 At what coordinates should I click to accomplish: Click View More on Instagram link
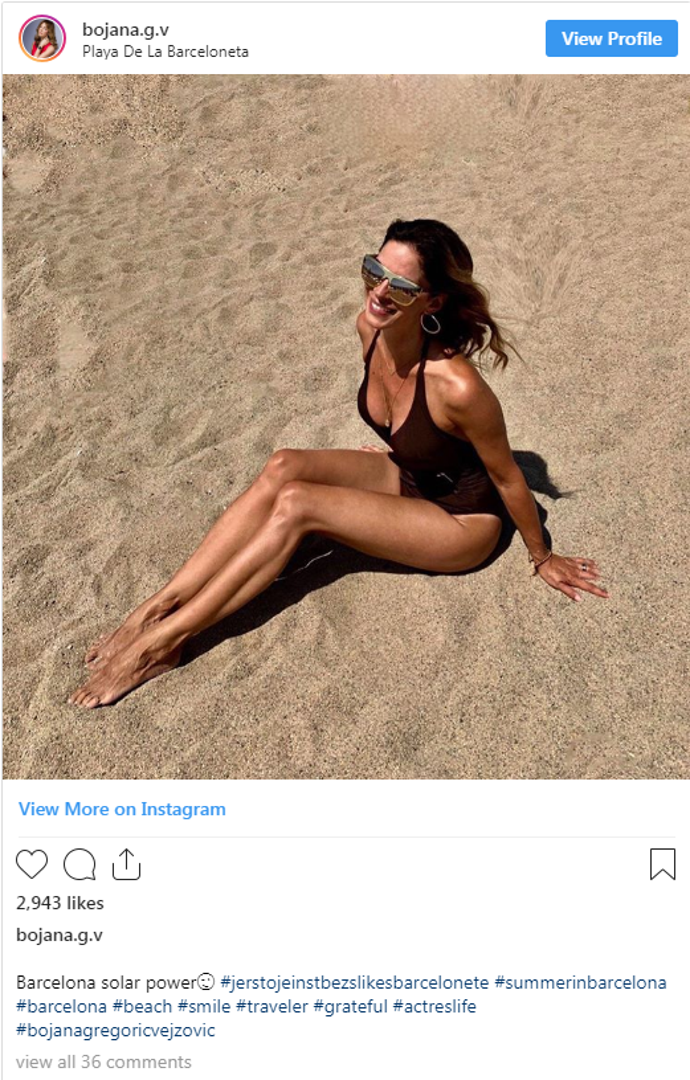122,809
